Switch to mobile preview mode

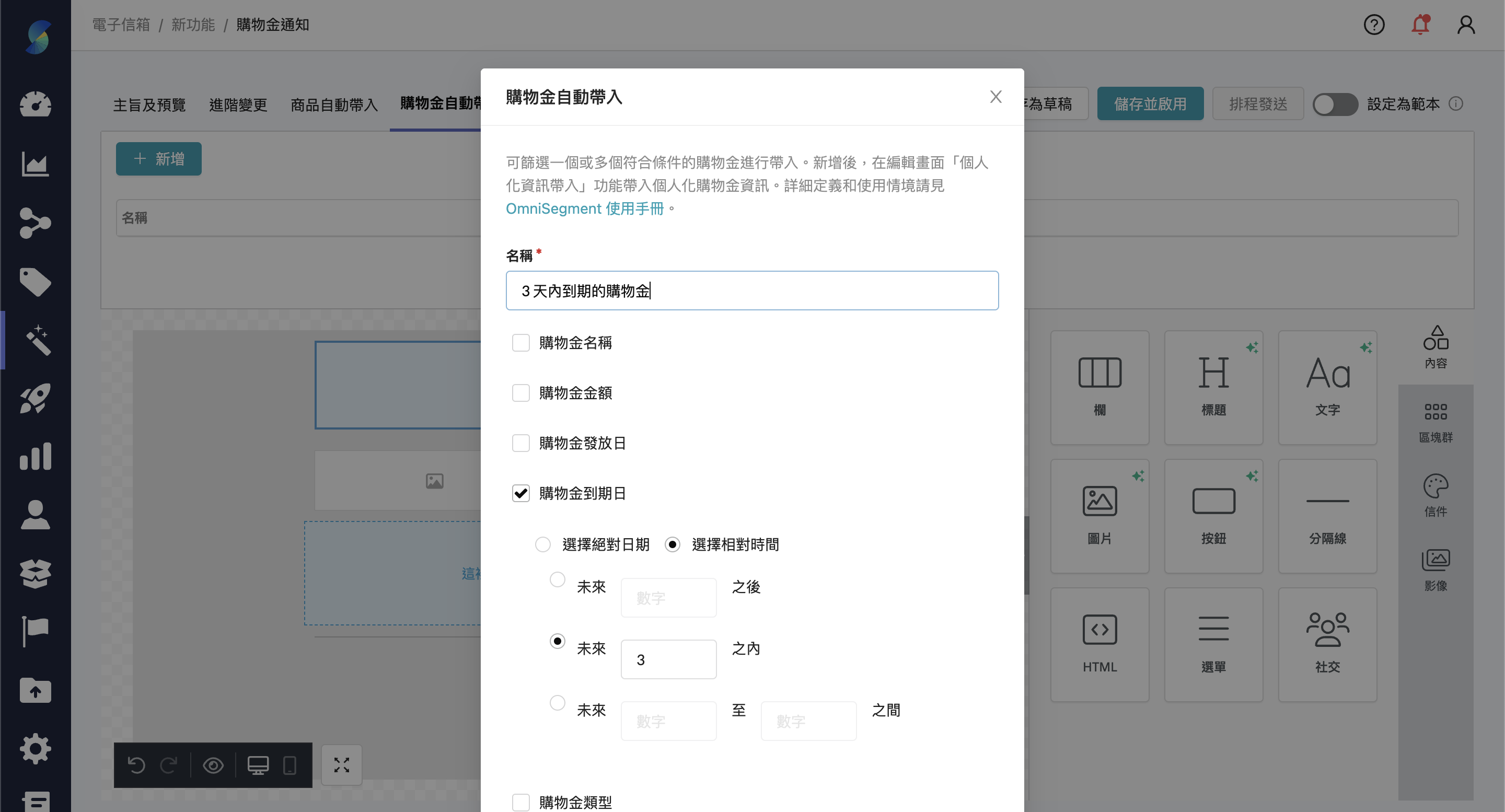(291, 765)
